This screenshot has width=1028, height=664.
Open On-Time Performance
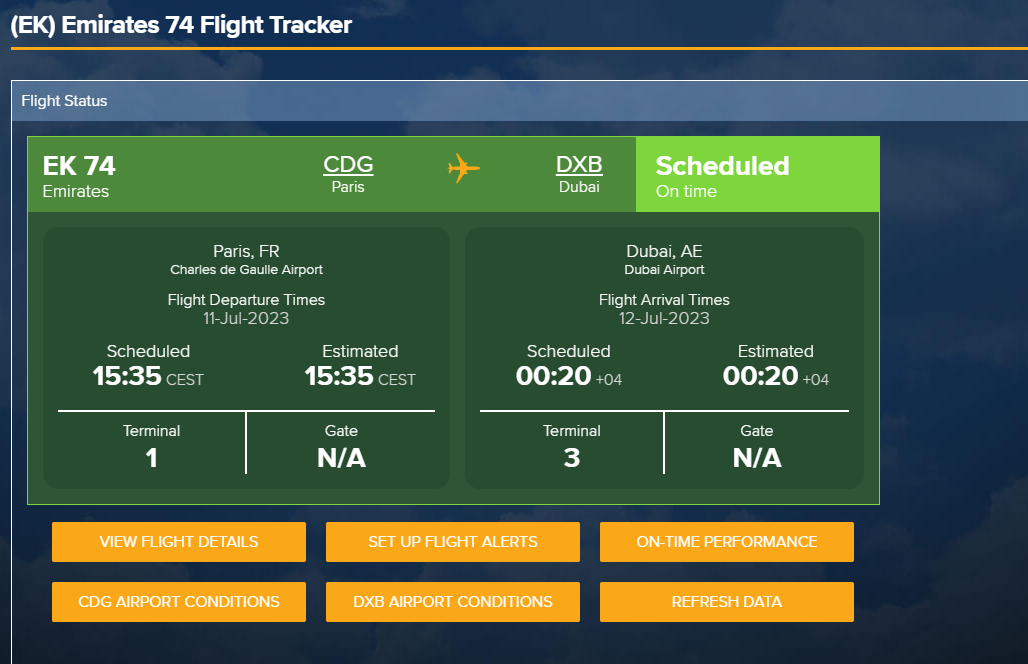726,541
